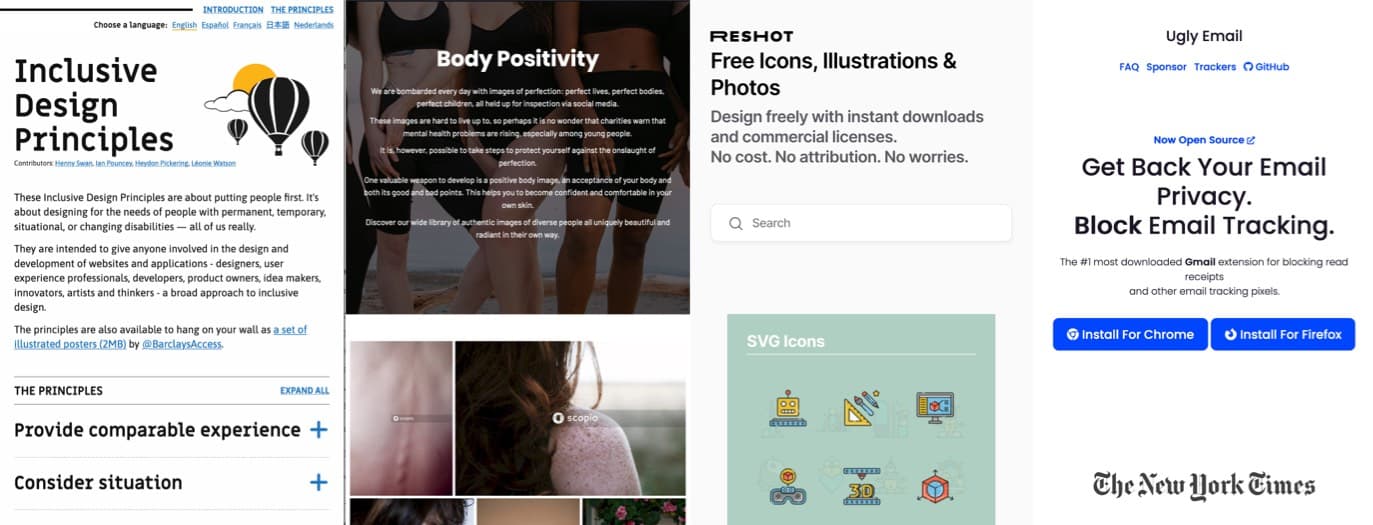The image size is (1373, 525).
Task: Click Expand All principles link
Action: click(304, 391)
